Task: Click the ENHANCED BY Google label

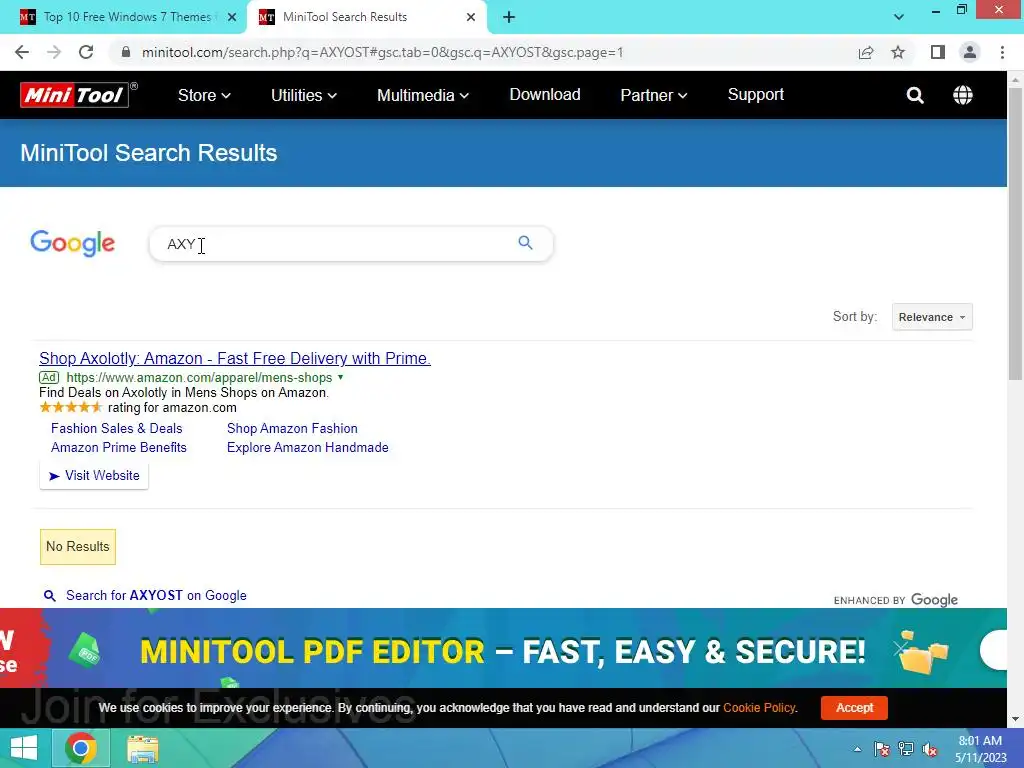Action: click(895, 600)
